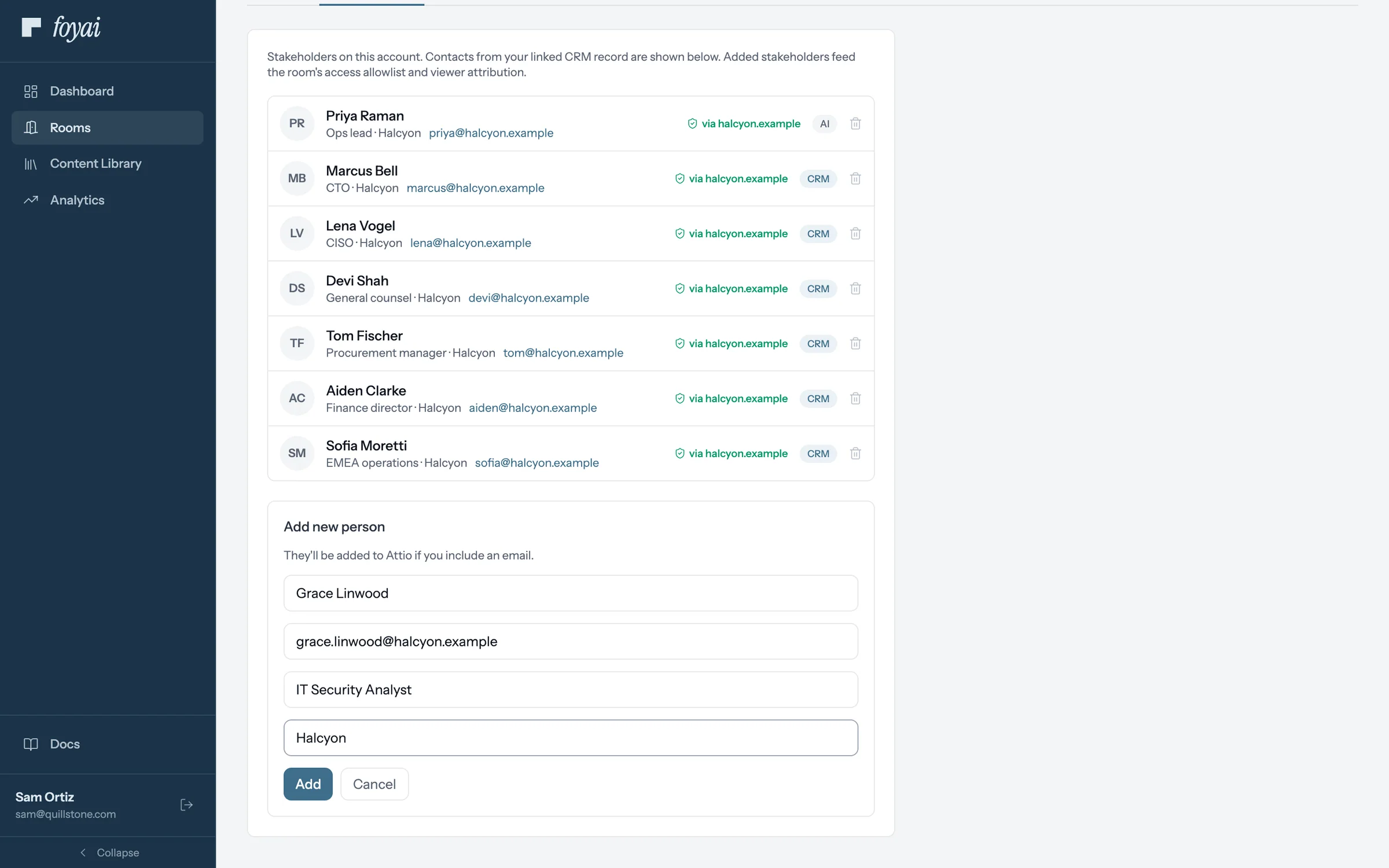The width and height of the screenshot is (1389, 868).
Task: Delete Sofia Moretti using trash icon
Action: pyautogui.click(x=855, y=453)
